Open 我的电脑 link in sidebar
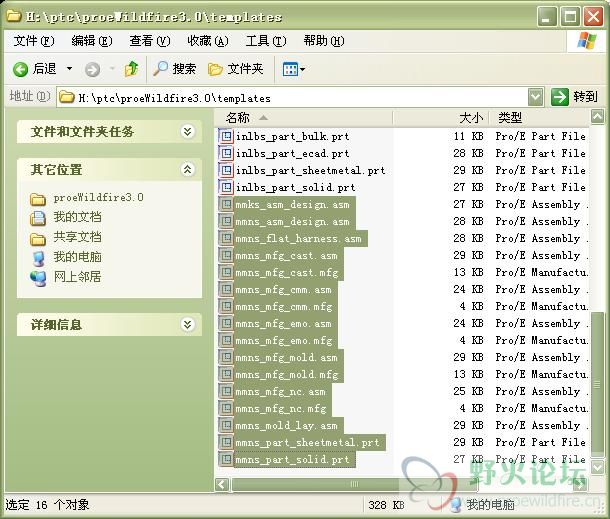The height and width of the screenshot is (519, 610). point(77,257)
